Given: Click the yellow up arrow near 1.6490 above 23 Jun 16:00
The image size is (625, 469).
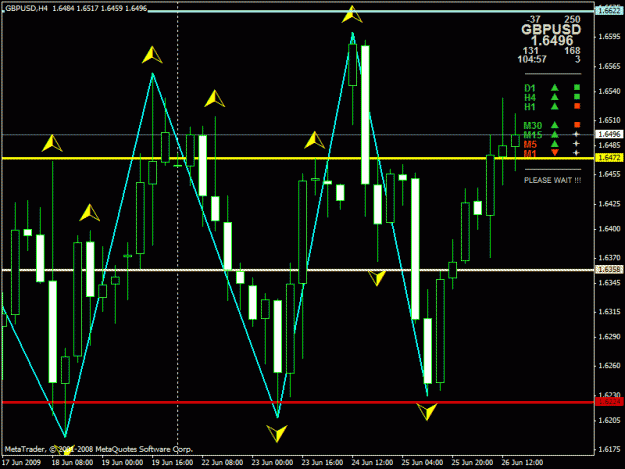Looking at the screenshot, I should (314, 140).
